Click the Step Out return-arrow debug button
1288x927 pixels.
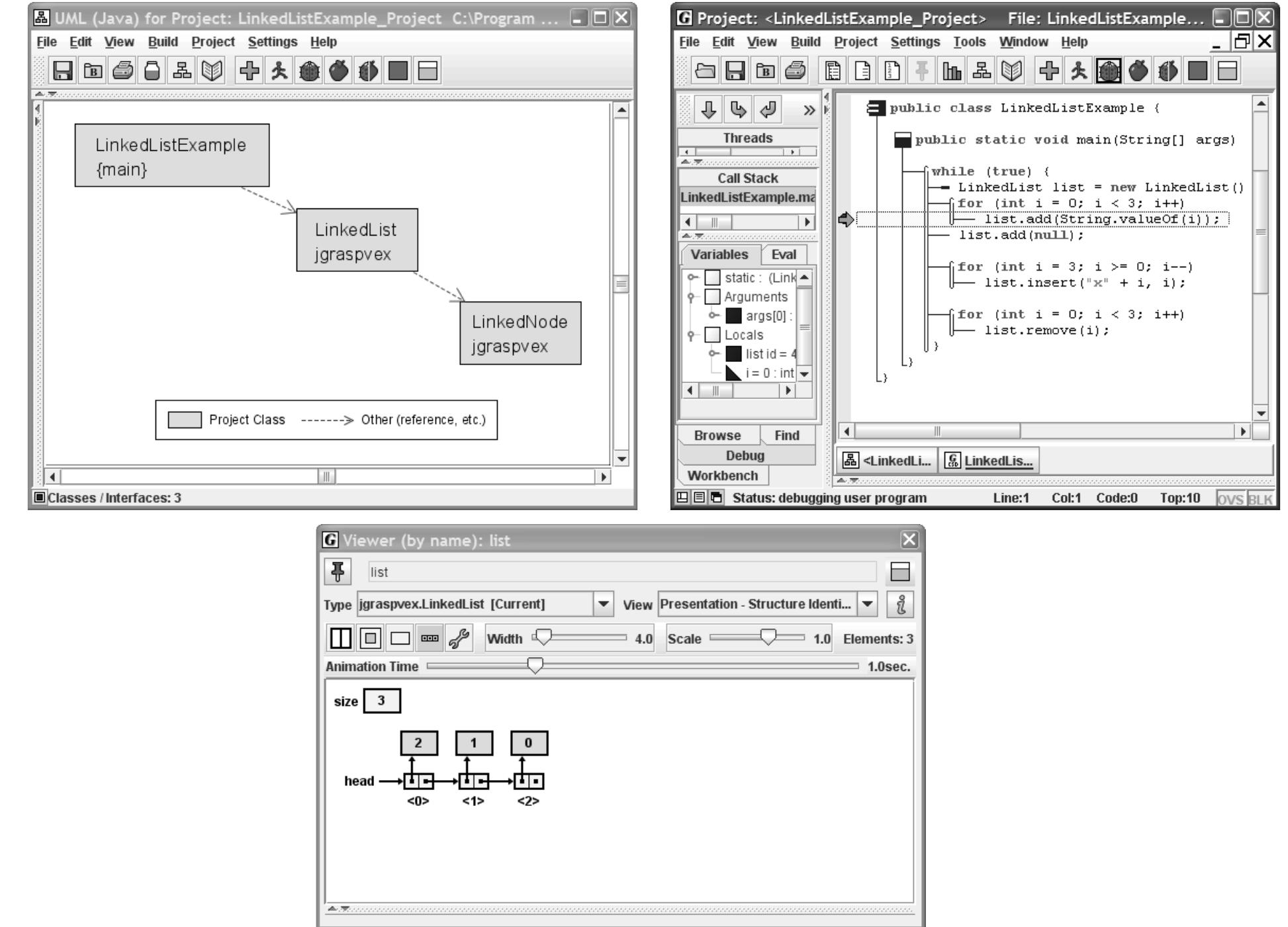(x=768, y=110)
